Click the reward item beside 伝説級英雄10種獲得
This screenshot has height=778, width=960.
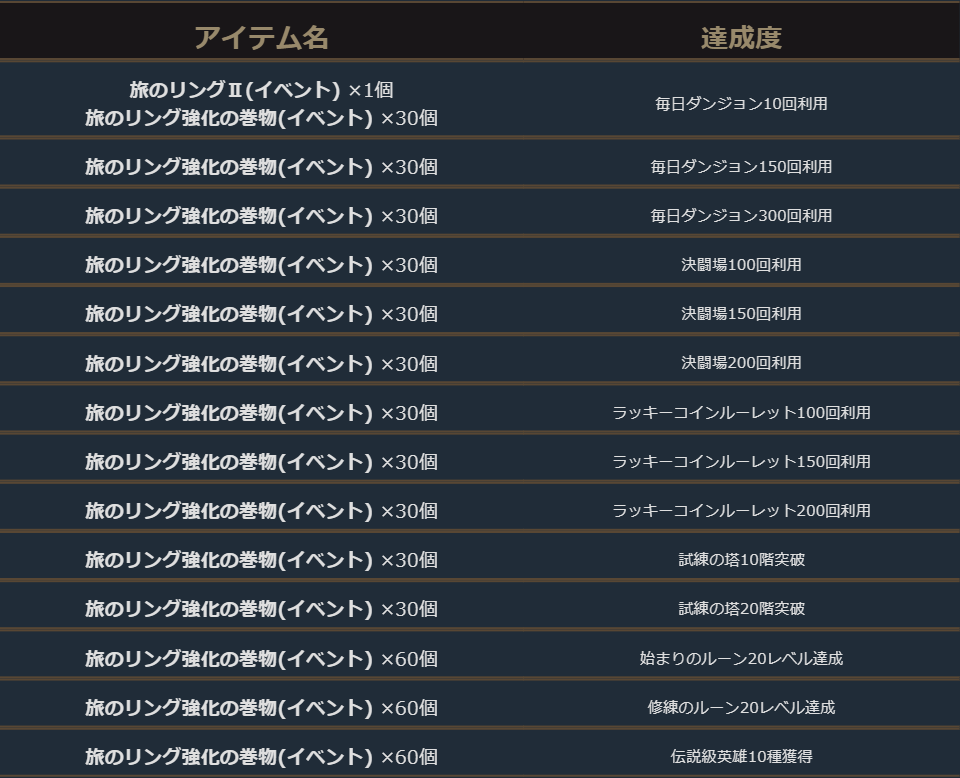(x=261, y=756)
